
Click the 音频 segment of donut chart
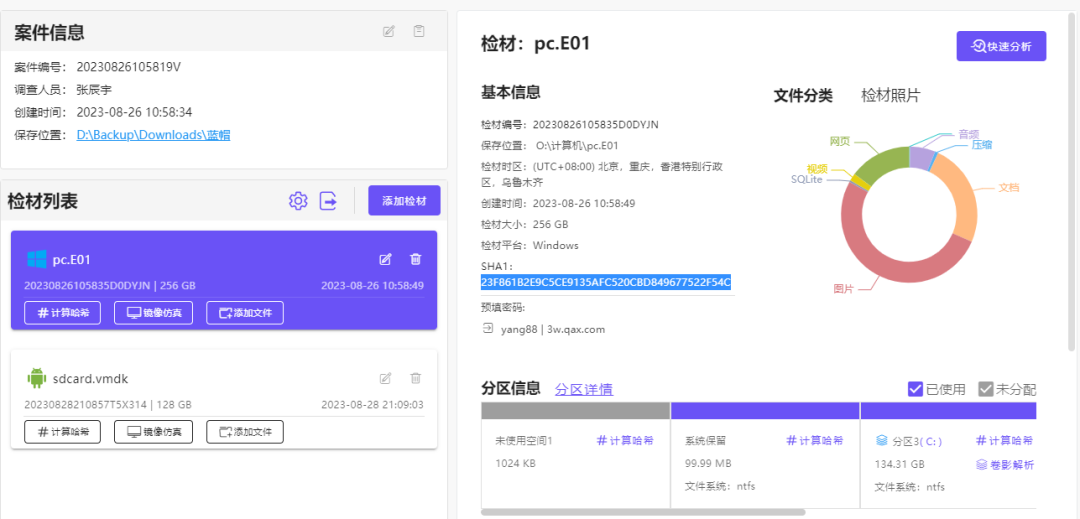pos(920,158)
